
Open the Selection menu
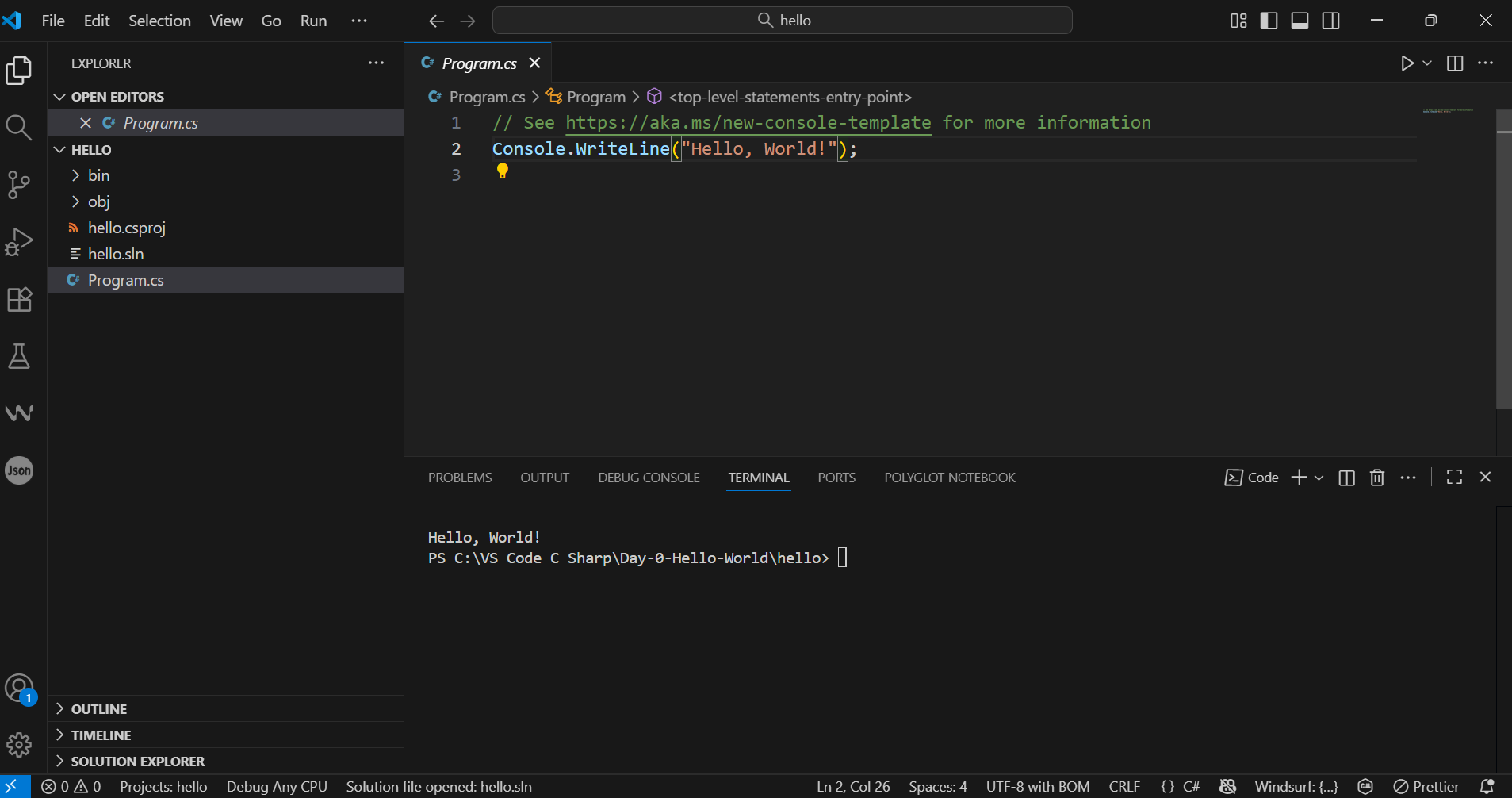pos(159,21)
